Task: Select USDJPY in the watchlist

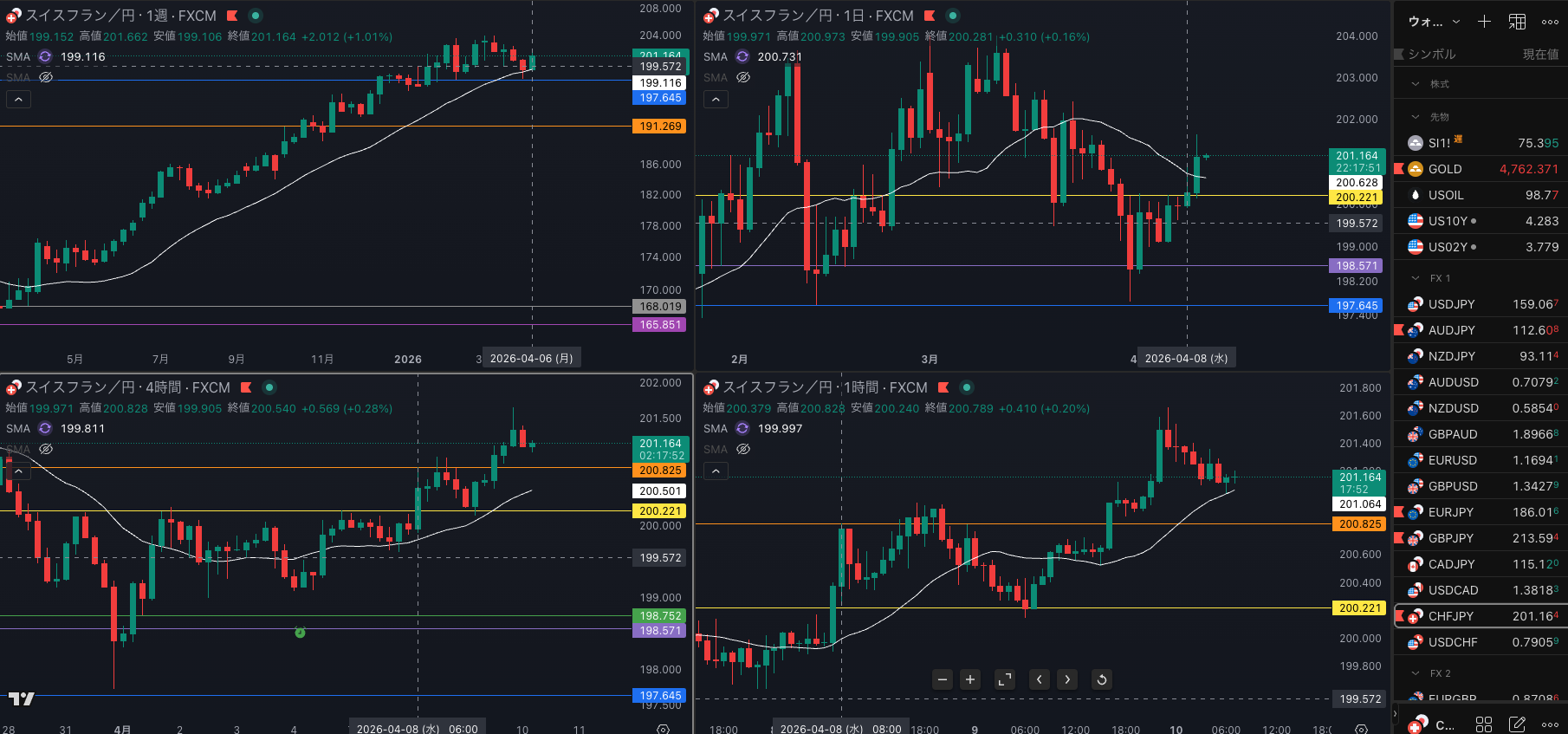Action: pos(1451,304)
